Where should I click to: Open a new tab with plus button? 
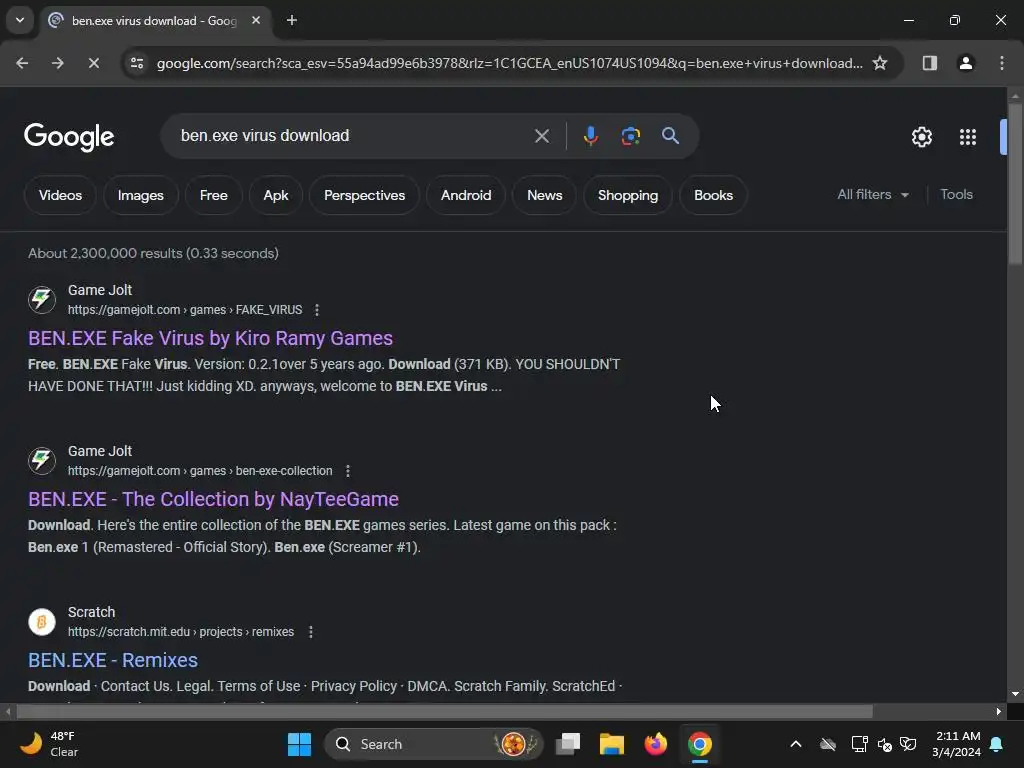292,20
